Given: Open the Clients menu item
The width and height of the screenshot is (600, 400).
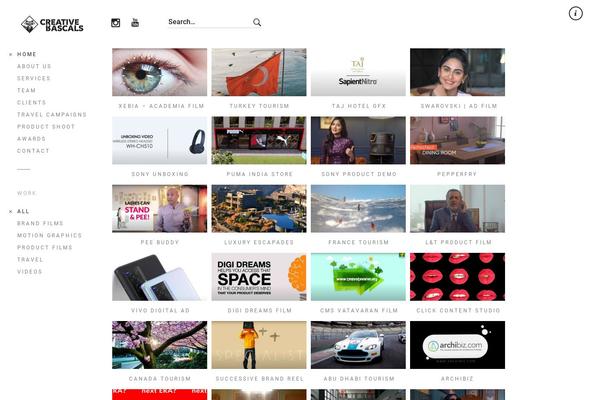Looking at the screenshot, I should click(31, 103).
